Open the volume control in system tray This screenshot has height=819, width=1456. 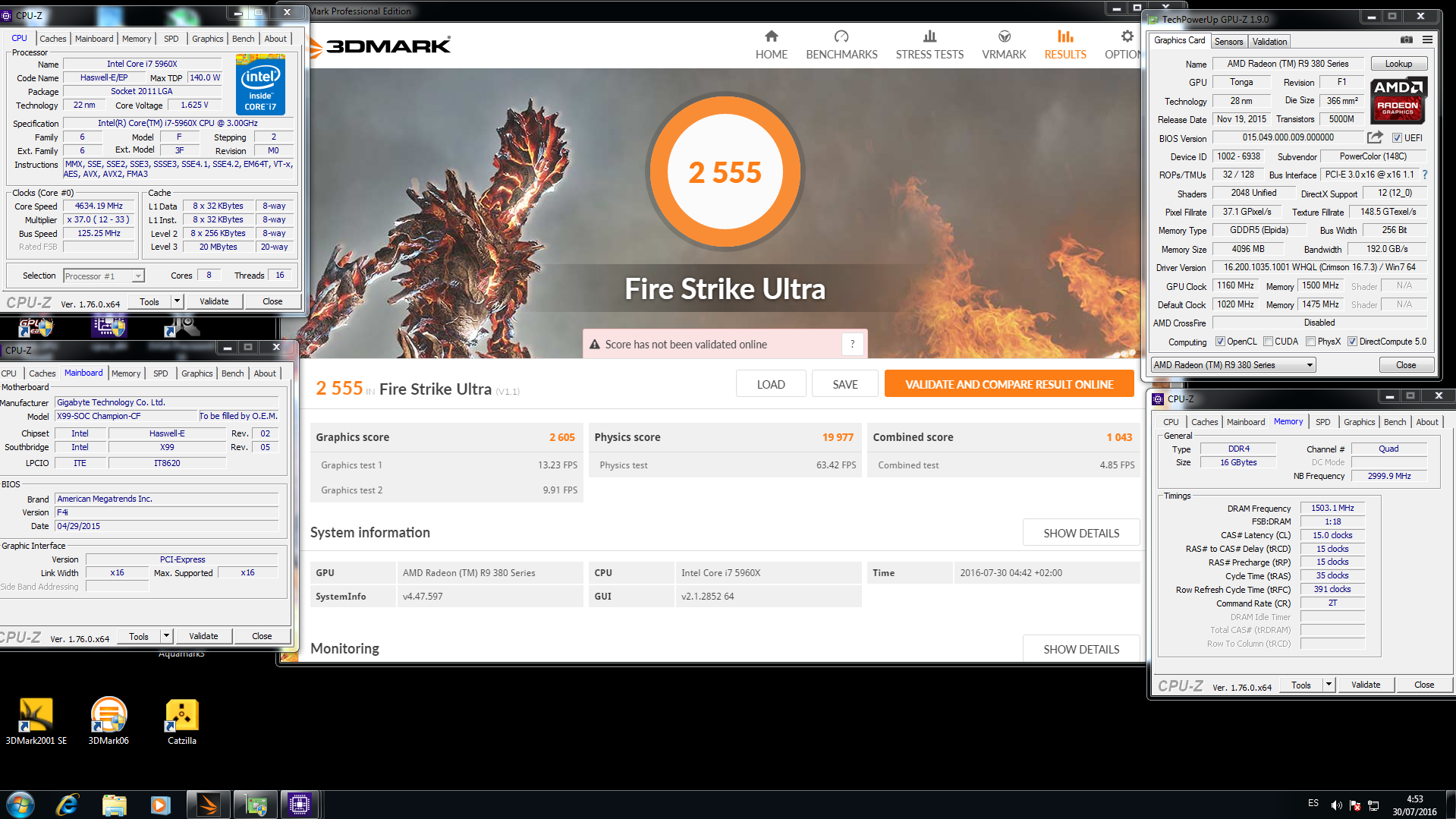coord(1336,805)
